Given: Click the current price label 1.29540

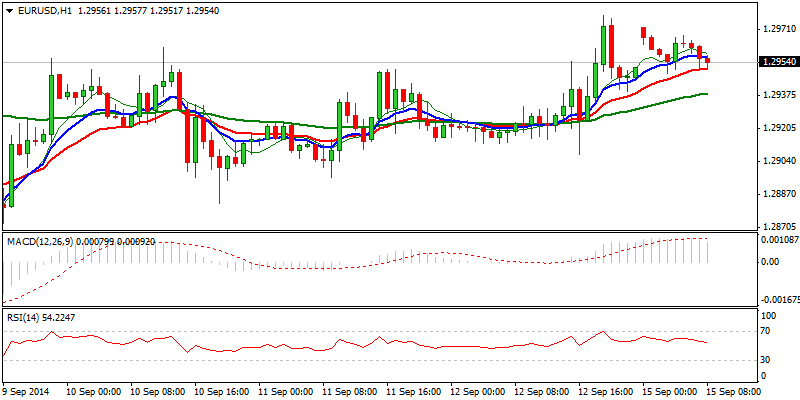Looking at the screenshot, I should (x=777, y=62).
